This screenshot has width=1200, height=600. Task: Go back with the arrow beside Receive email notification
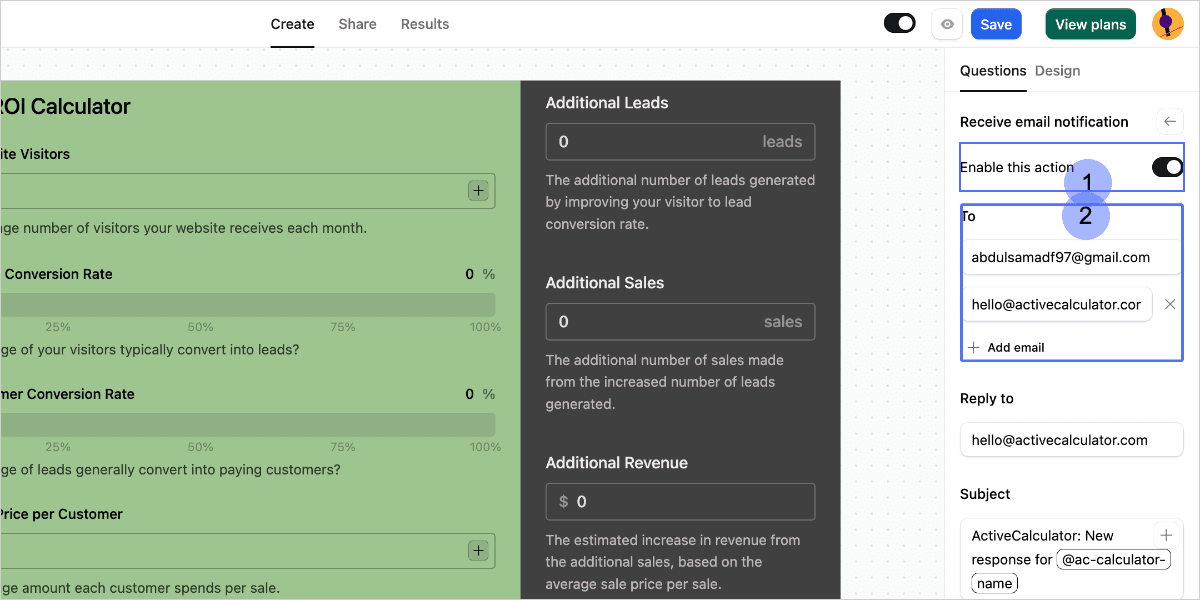tap(1170, 122)
